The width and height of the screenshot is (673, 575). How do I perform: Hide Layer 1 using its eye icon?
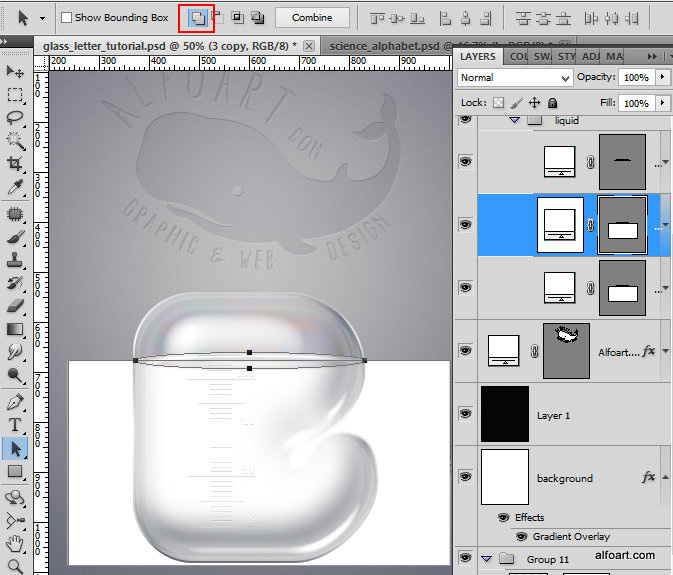click(x=465, y=414)
